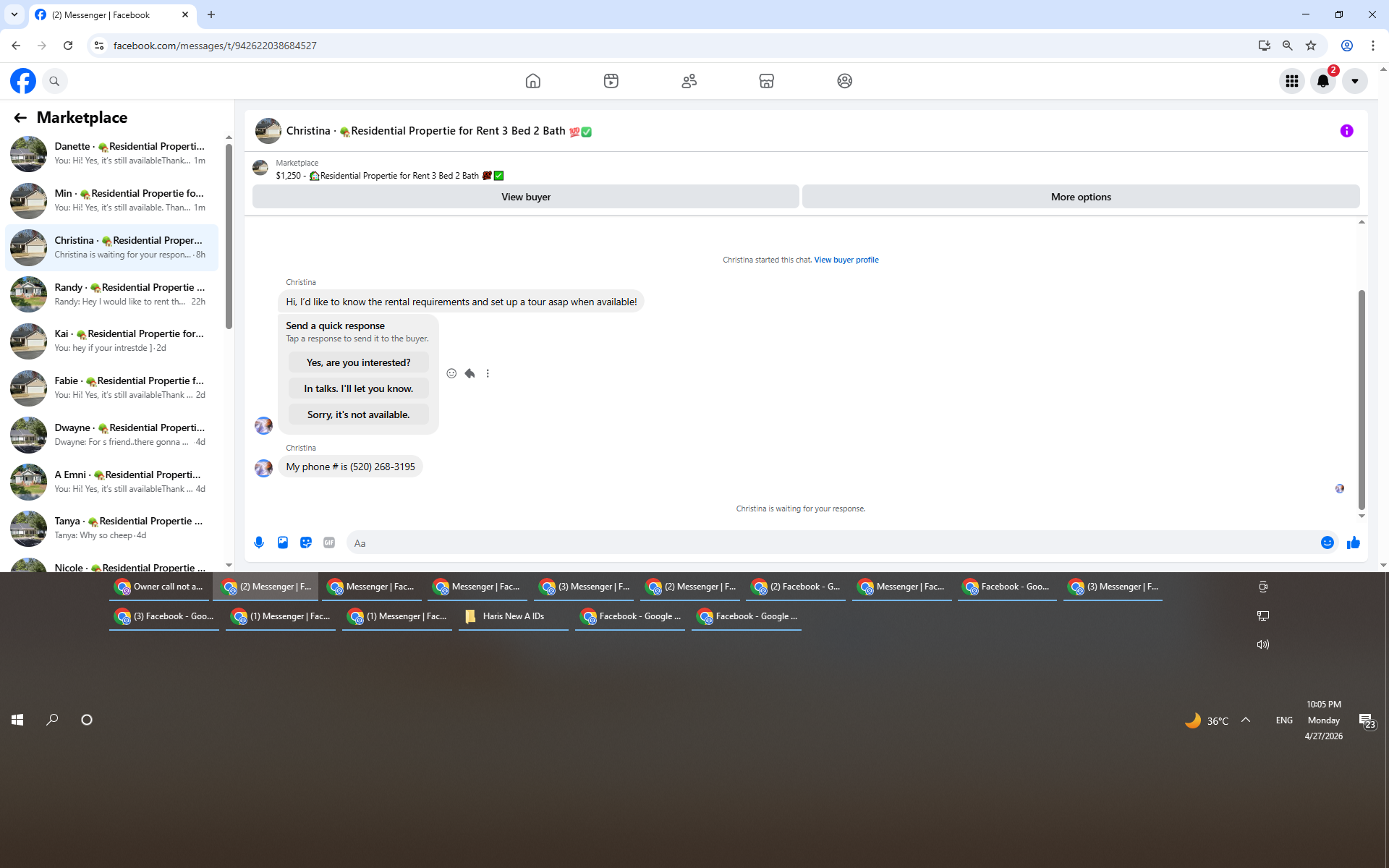Open the View buyer profile link
The height and width of the screenshot is (868, 1389).
tap(846, 260)
